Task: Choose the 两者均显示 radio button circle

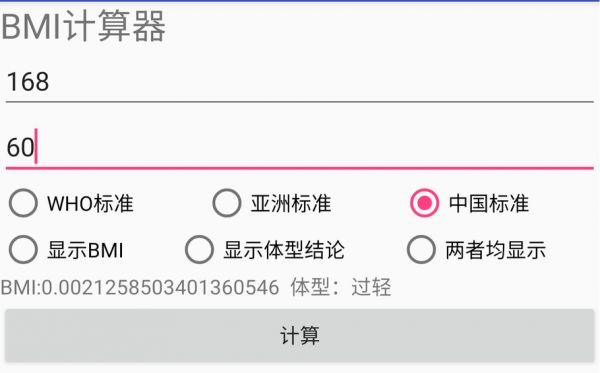Action: point(421,250)
